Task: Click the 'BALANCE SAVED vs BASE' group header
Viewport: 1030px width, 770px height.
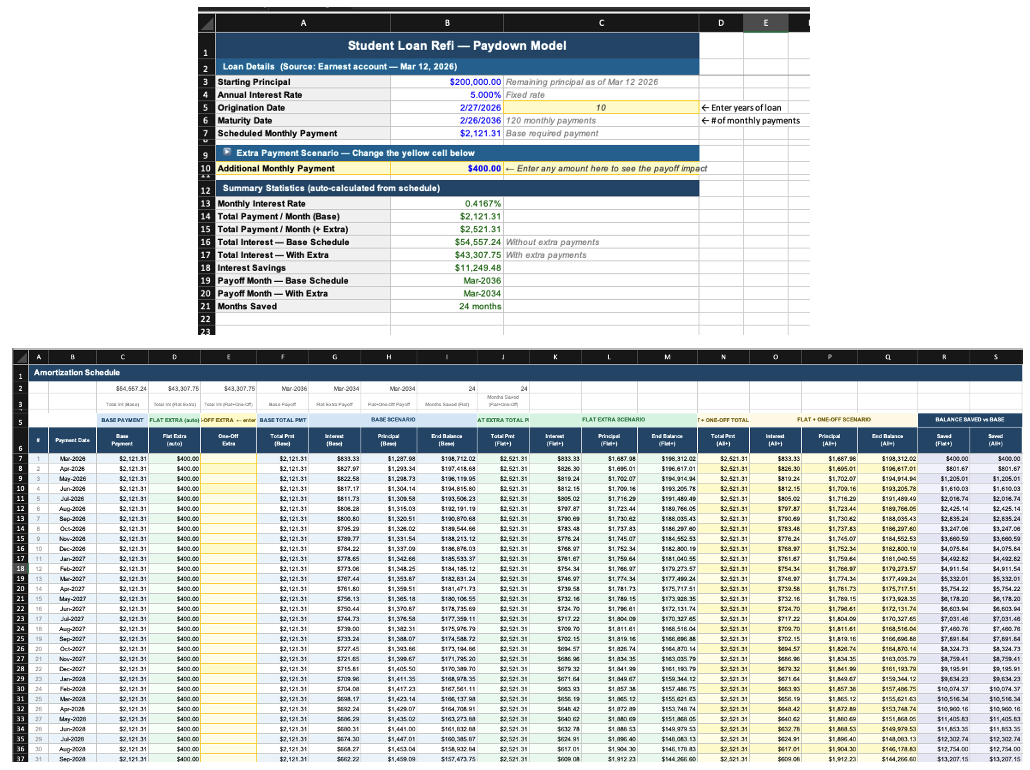Action: pyautogui.click(x=970, y=419)
